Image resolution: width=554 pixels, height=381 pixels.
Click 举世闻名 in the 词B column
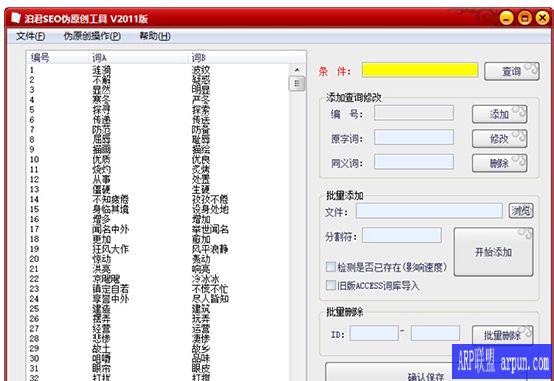pos(210,229)
